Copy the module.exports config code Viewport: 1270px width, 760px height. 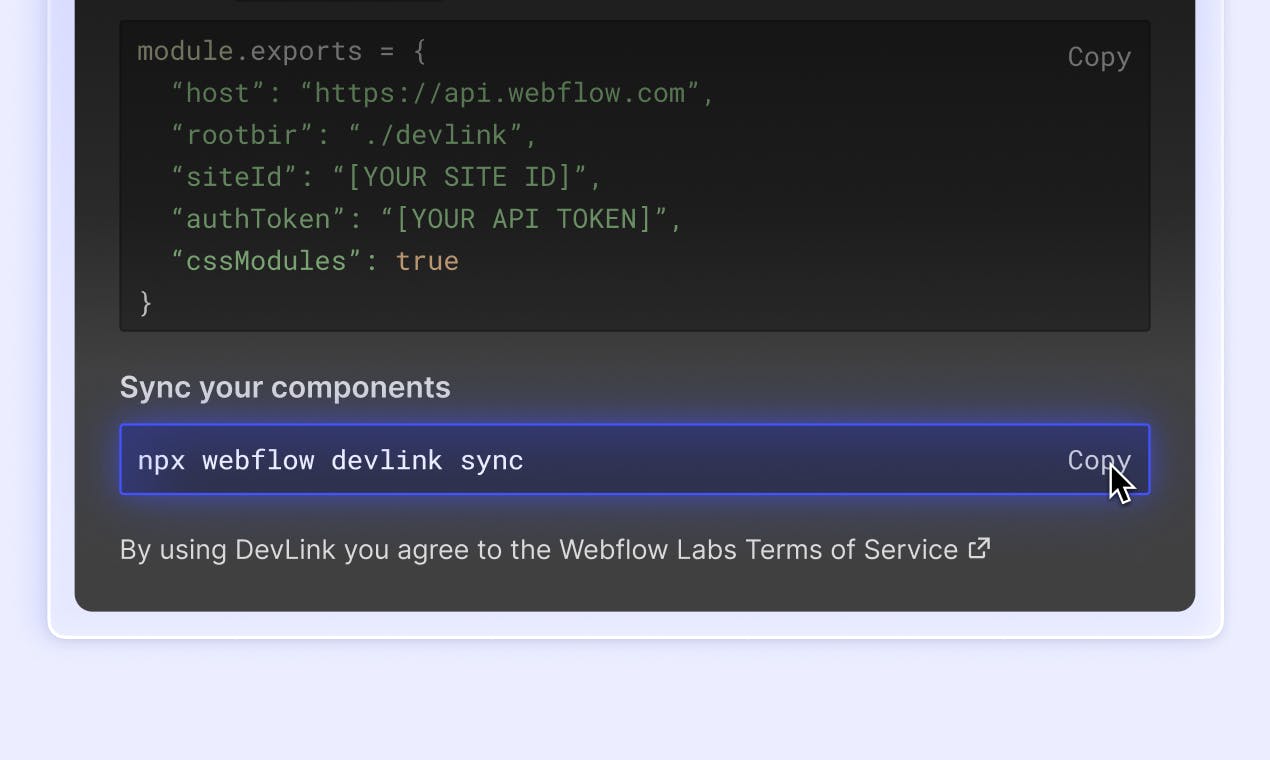1099,57
